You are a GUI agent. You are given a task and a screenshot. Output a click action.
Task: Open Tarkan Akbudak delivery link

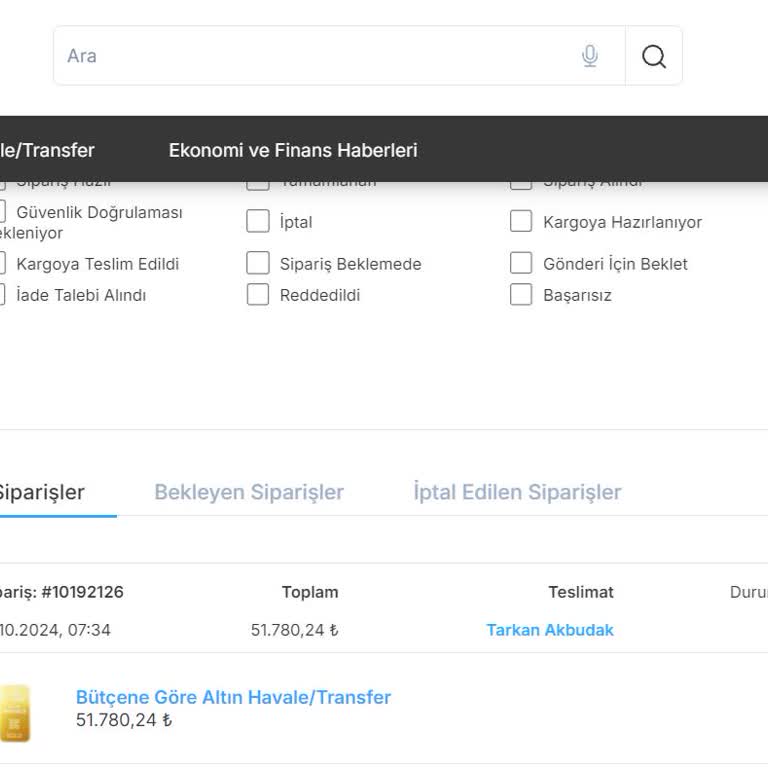pyautogui.click(x=550, y=630)
